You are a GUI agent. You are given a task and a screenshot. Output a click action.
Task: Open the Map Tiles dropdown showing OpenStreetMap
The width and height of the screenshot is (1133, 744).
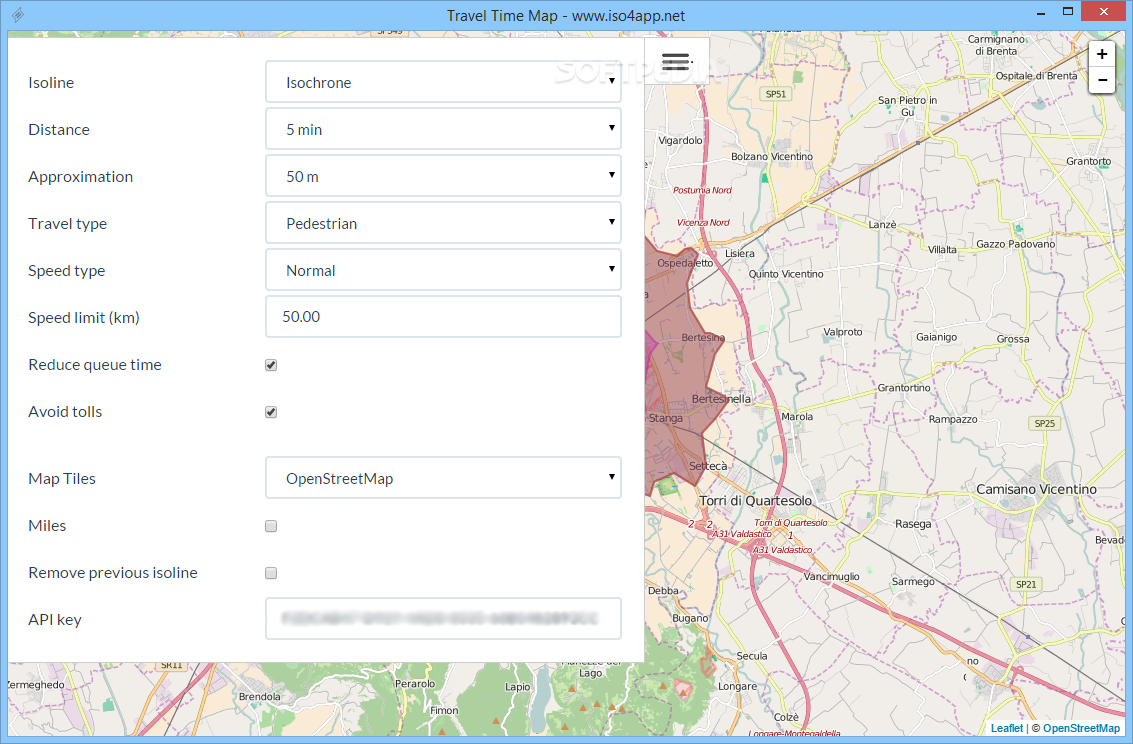(443, 477)
